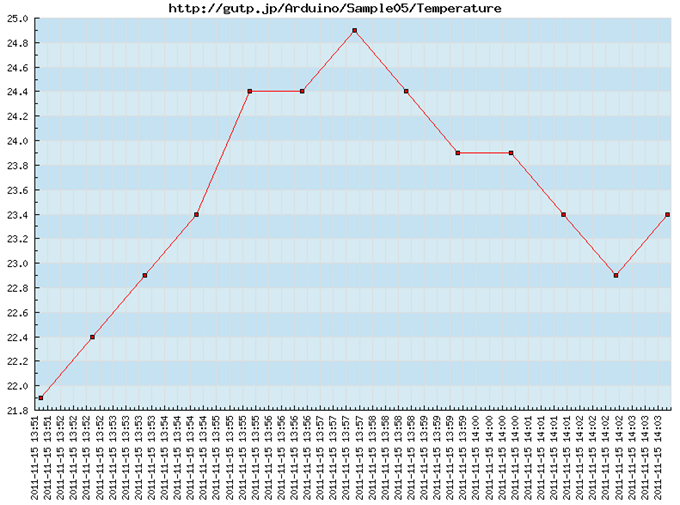The height and width of the screenshot is (505, 680).
Task: Click the 21.8 label on the Y axis
Action: (17, 411)
